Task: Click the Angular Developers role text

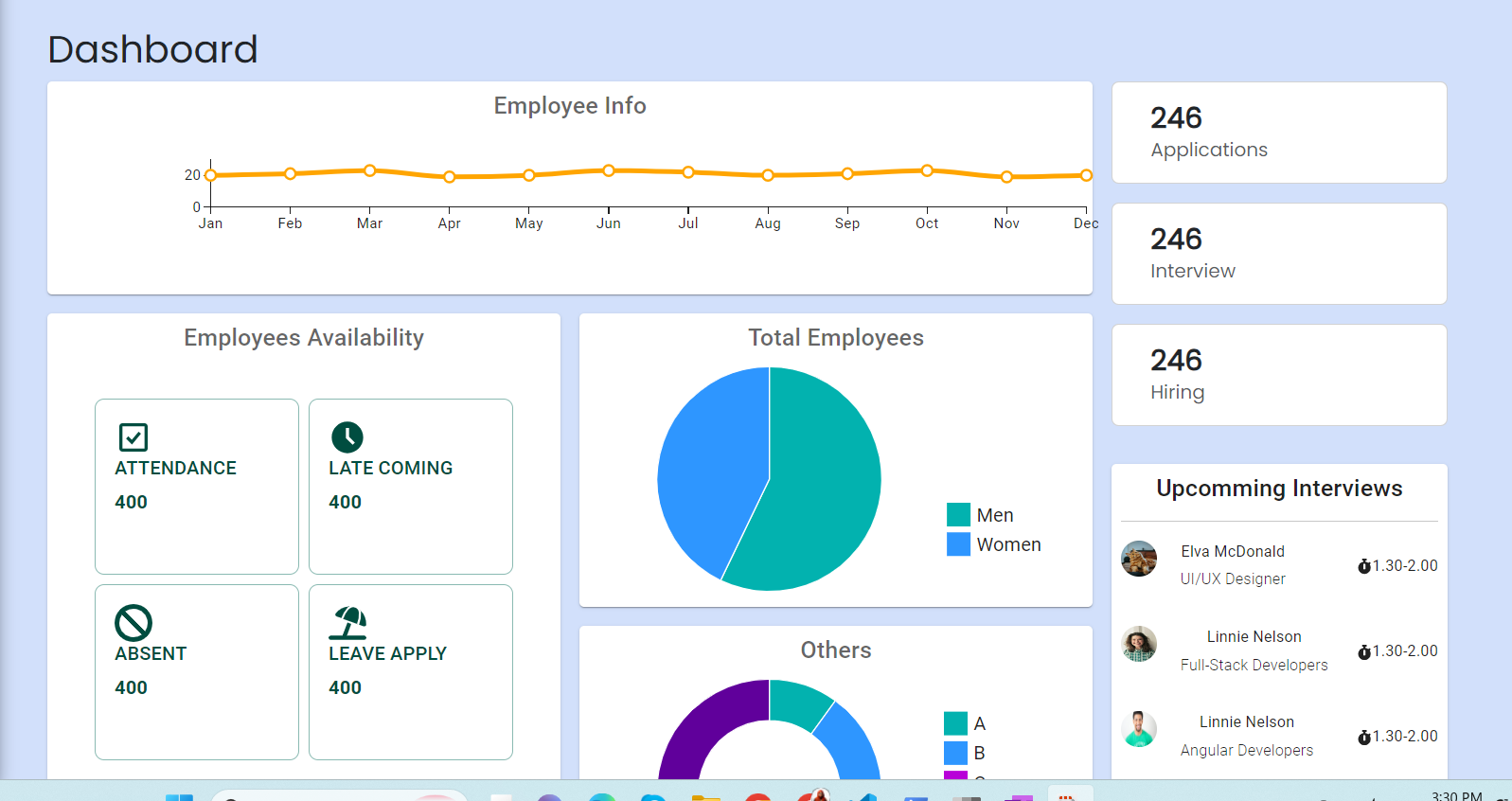Action: [1247, 750]
